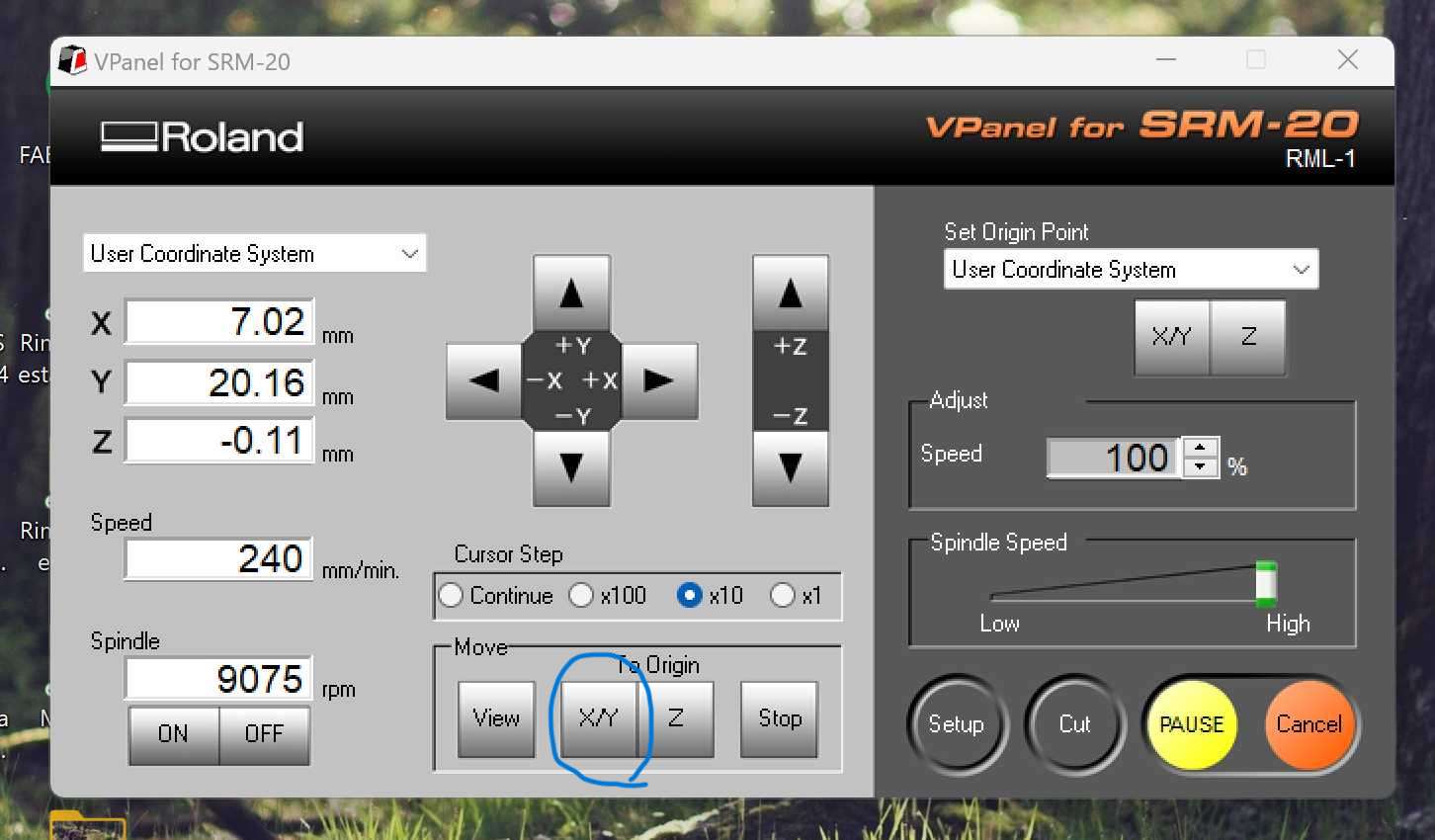Move To Origin X/Y

(599, 718)
